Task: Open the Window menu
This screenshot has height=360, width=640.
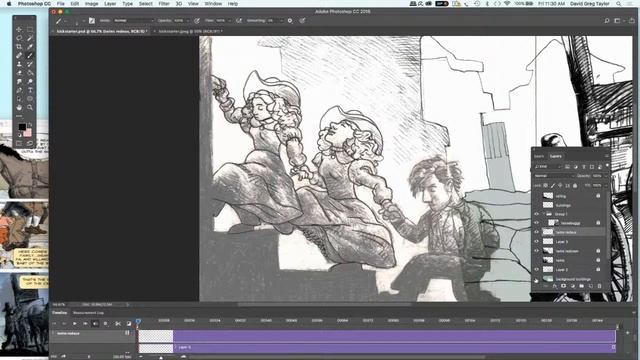Action: point(213,4)
